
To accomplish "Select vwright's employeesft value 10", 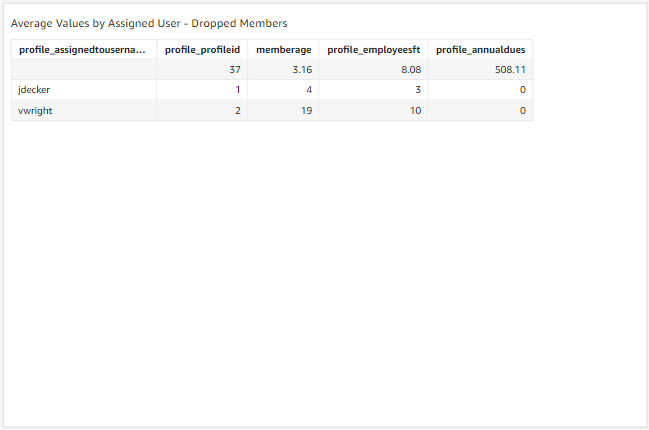I will pyautogui.click(x=373, y=111).
